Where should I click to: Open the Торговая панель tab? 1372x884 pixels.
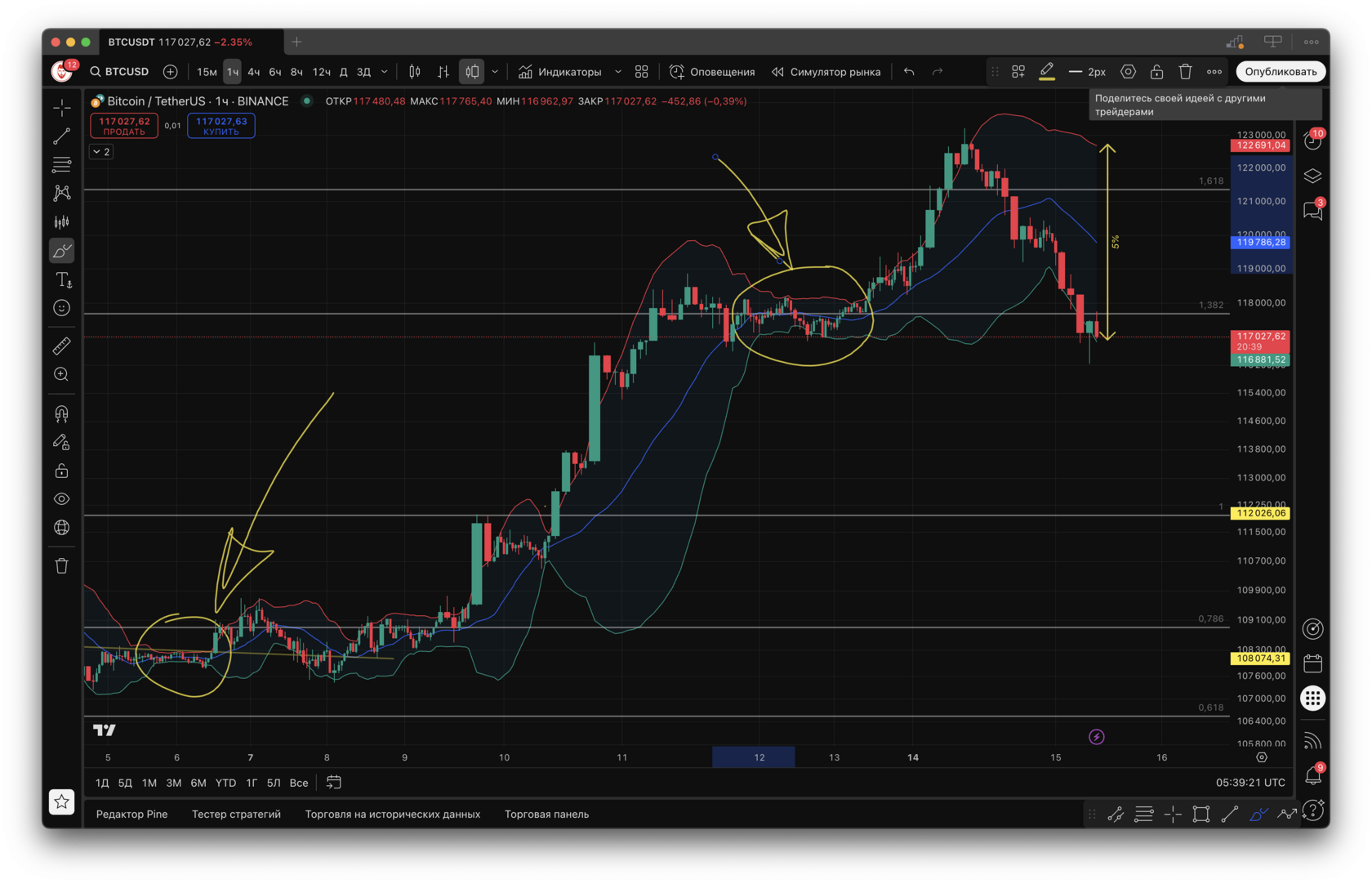click(x=546, y=815)
